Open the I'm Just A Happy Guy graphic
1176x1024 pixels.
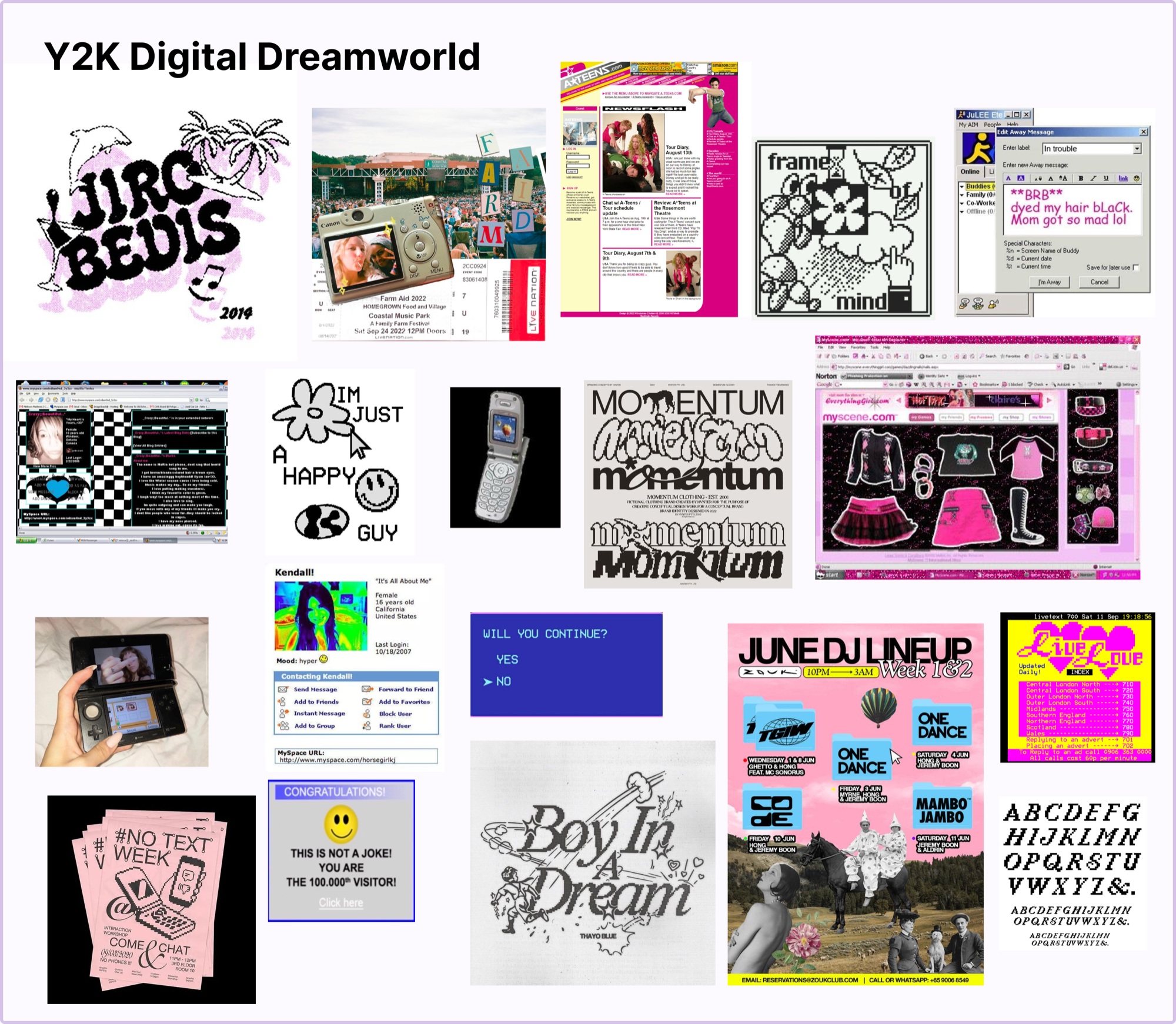[x=340, y=462]
